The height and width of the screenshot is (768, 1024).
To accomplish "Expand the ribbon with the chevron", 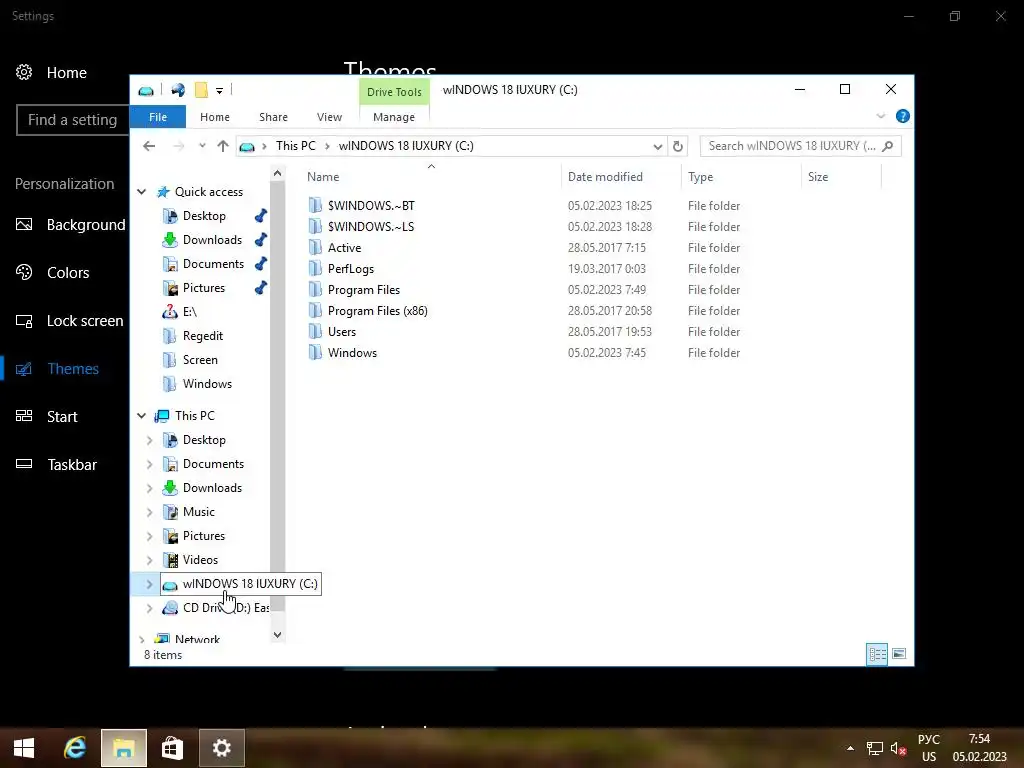I will [880, 116].
